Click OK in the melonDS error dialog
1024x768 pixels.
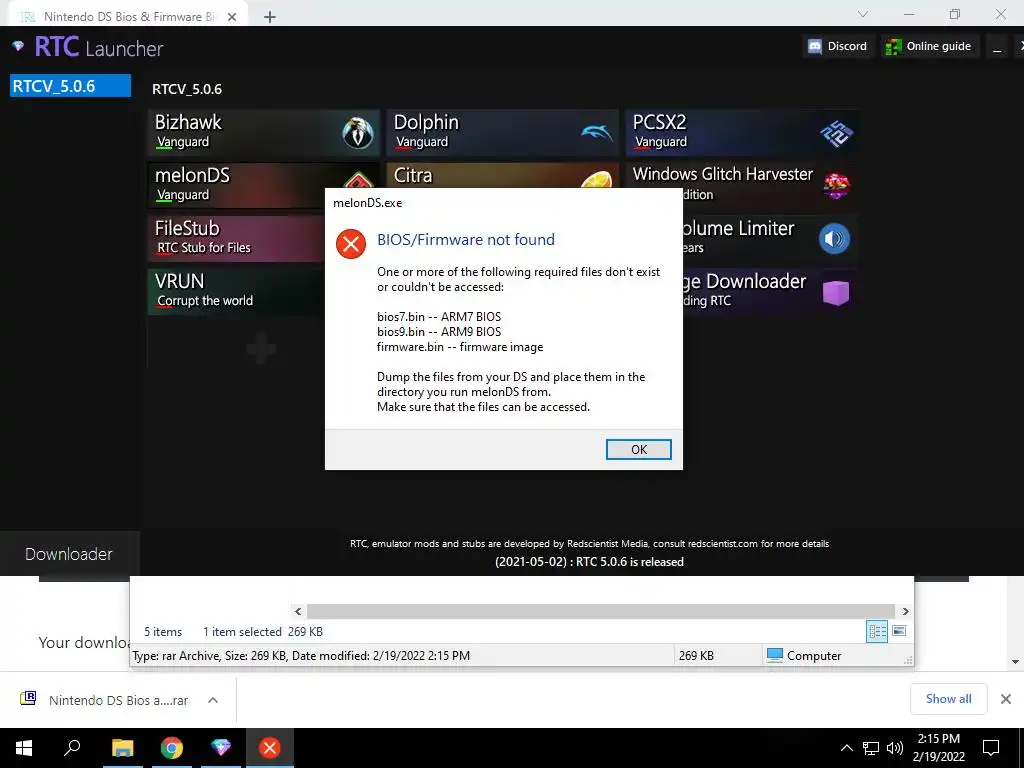(x=638, y=449)
